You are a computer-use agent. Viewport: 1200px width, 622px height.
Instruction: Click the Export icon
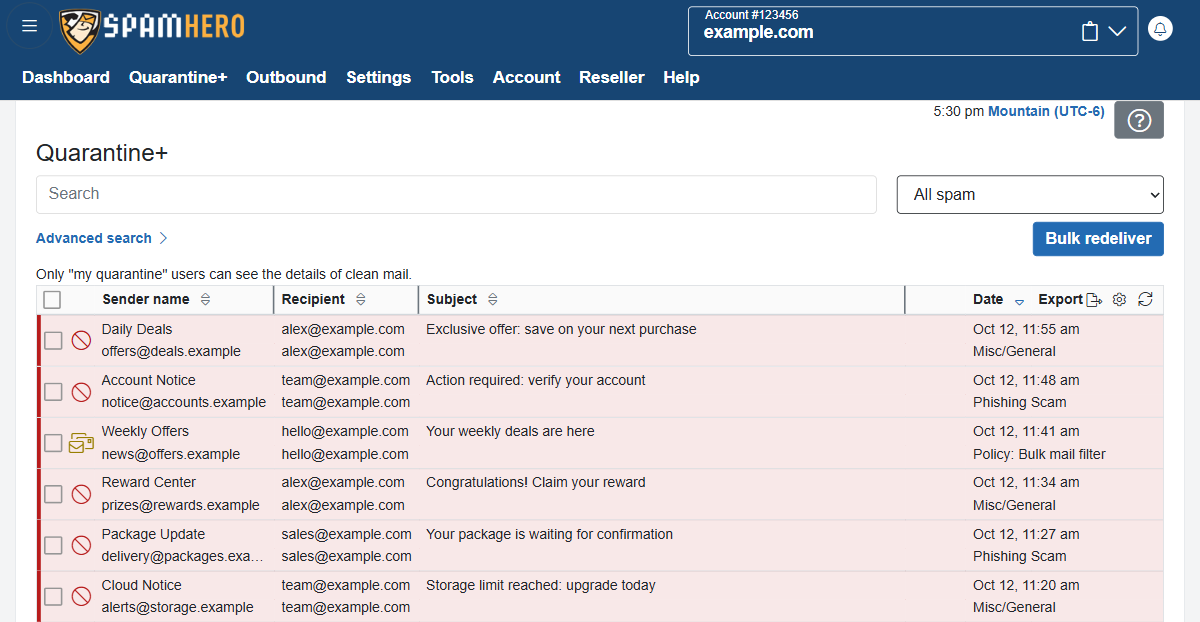coord(1094,299)
